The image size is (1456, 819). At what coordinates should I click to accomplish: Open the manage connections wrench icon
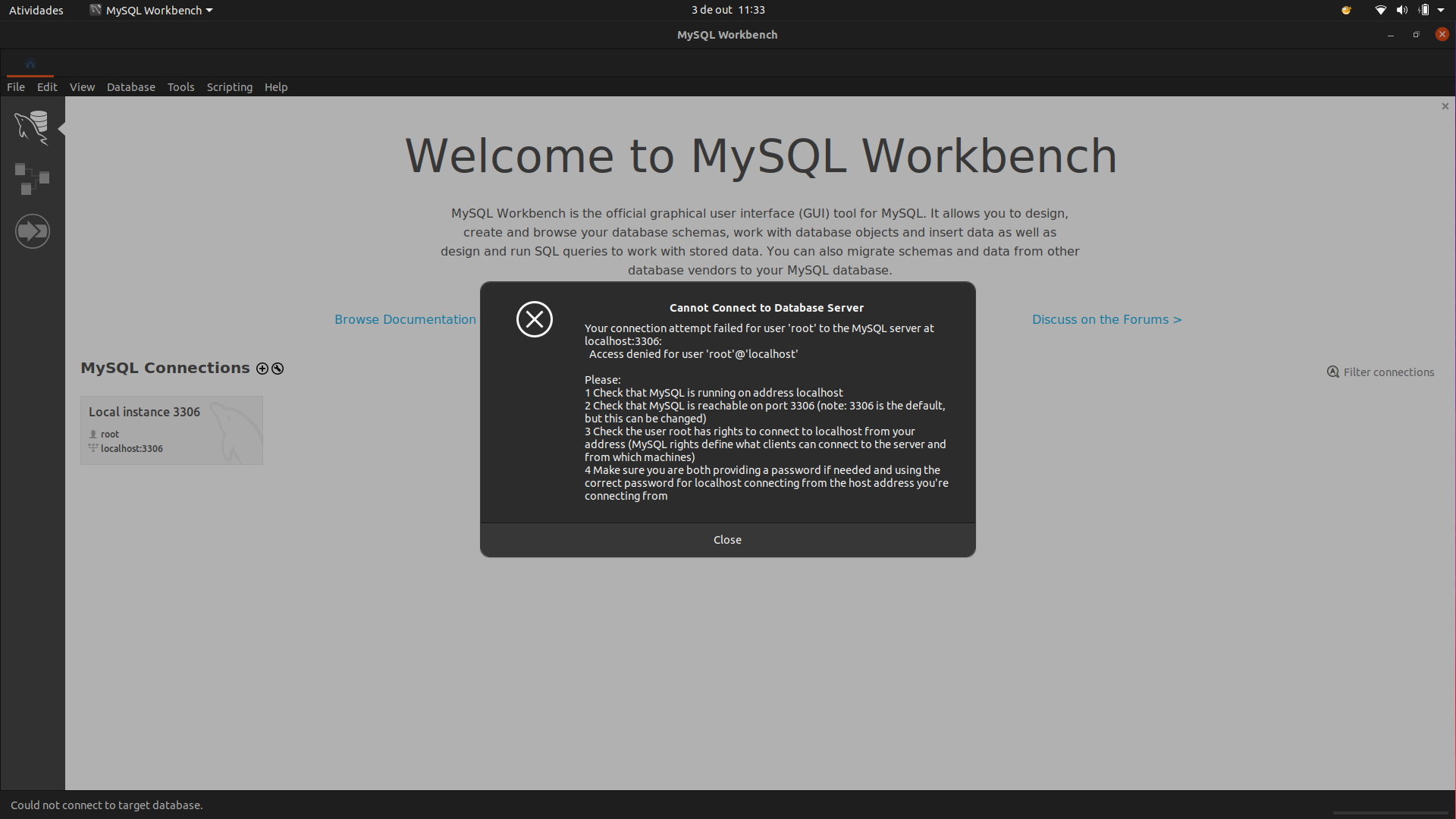278,369
